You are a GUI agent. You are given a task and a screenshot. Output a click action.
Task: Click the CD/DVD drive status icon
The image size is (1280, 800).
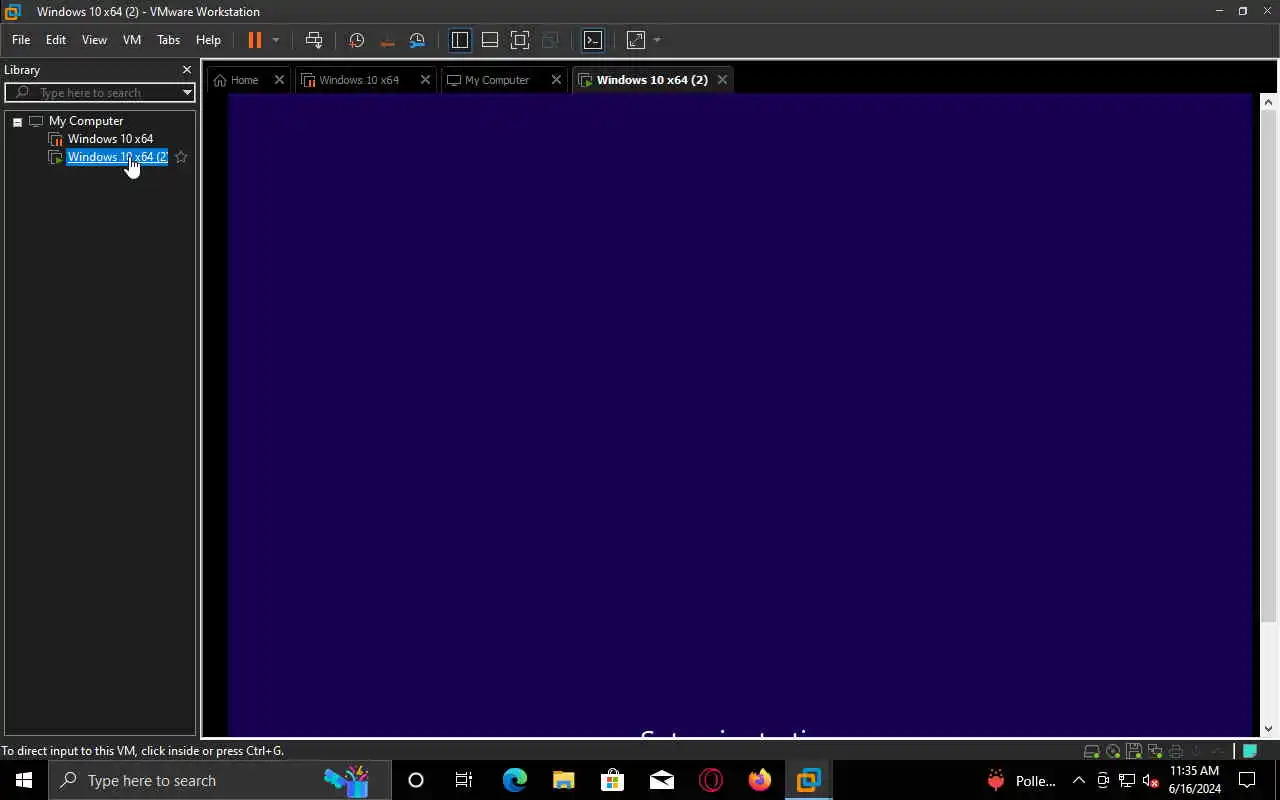1113,751
